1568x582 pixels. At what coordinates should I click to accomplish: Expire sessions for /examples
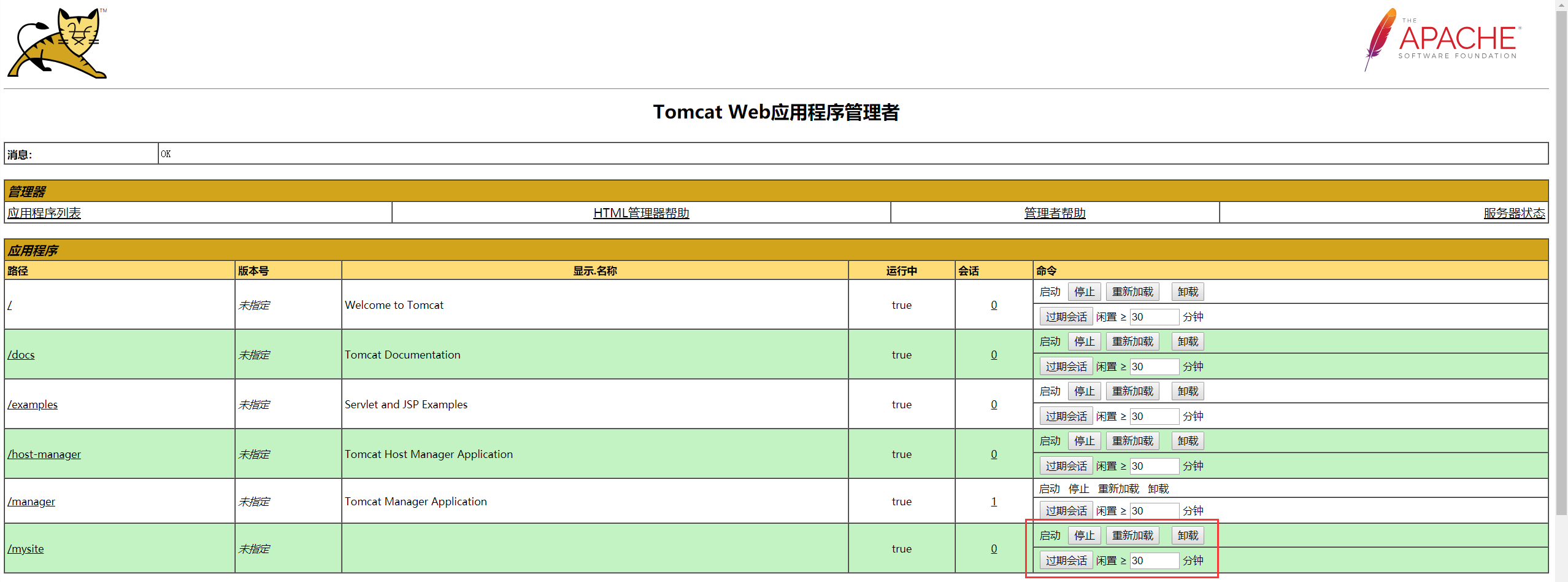click(x=1066, y=416)
